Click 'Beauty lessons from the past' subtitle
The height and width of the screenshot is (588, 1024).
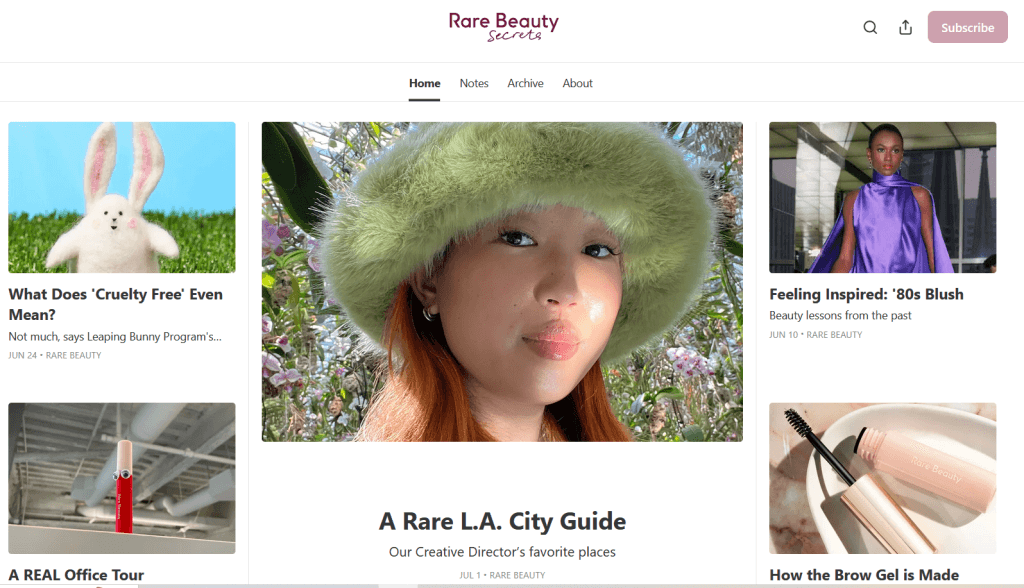(x=840, y=316)
